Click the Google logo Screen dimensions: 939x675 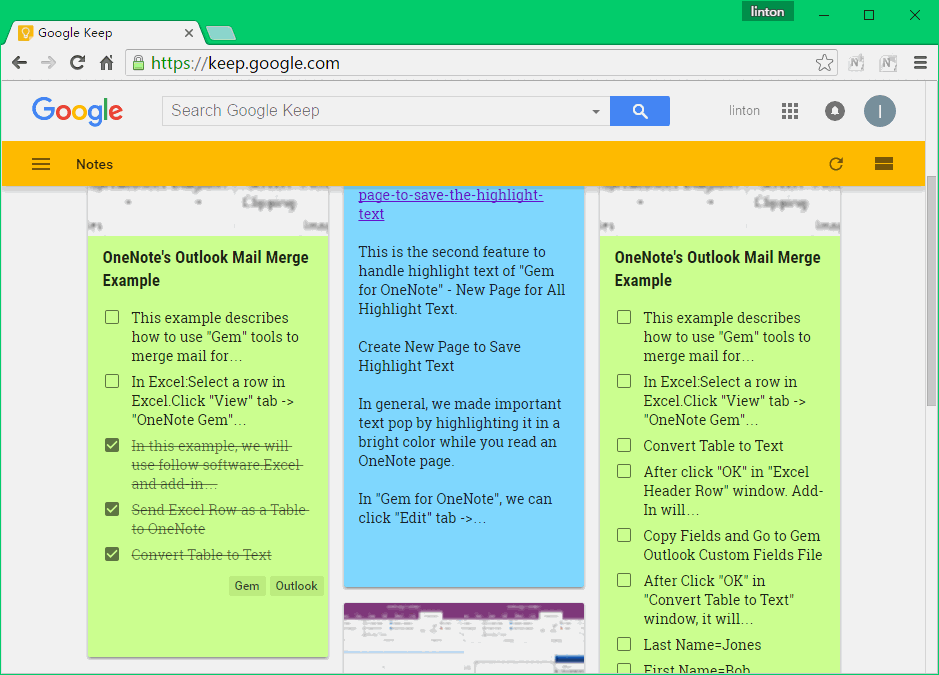77,111
